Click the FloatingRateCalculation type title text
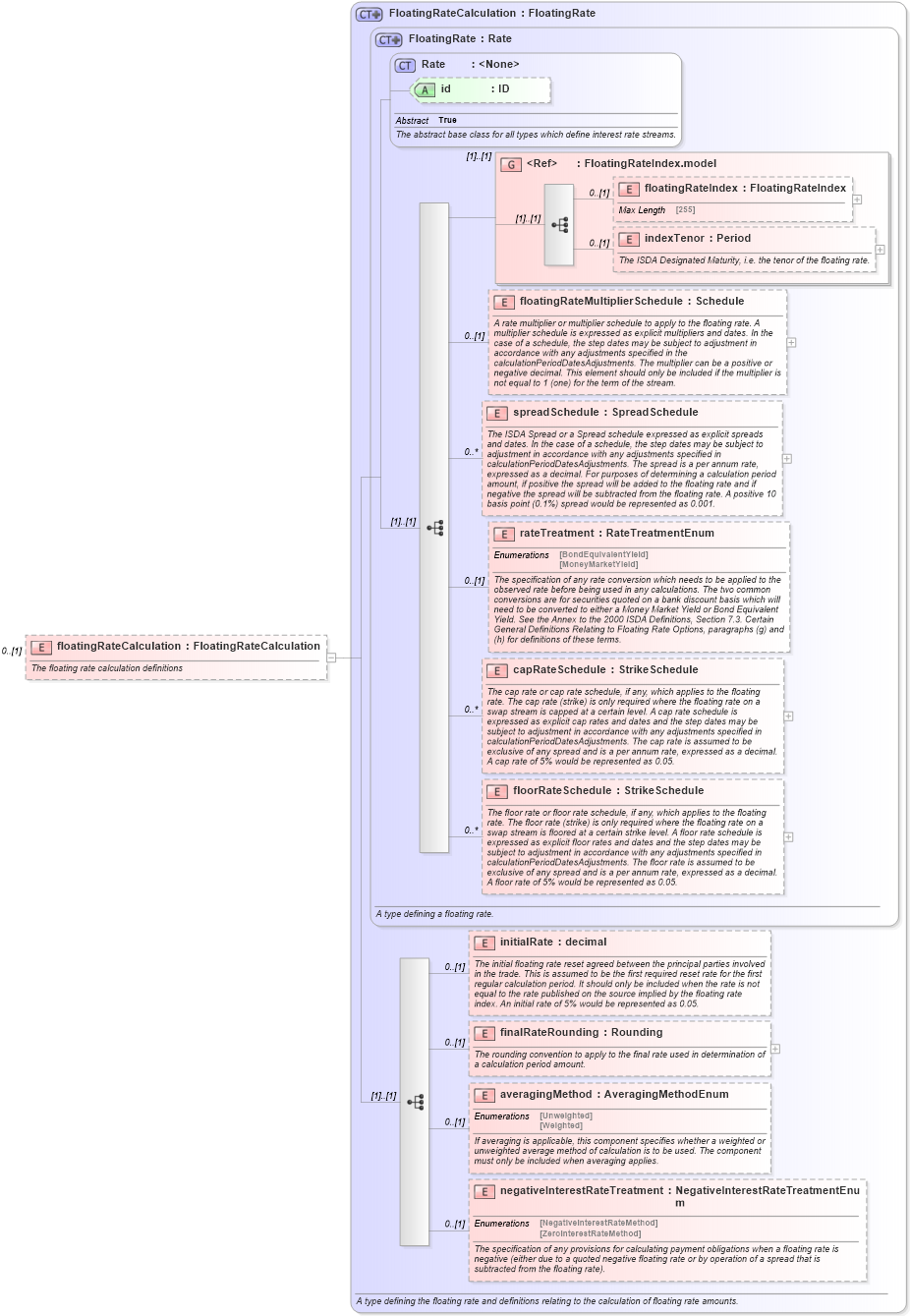The image size is (910, 1316). [x=492, y=14]
